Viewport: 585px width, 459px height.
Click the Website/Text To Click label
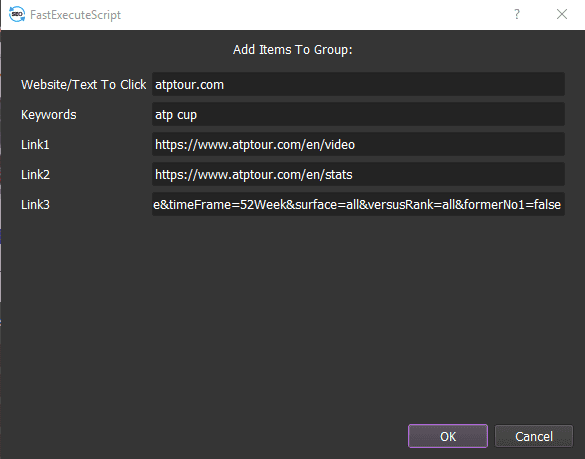(84, 85)
